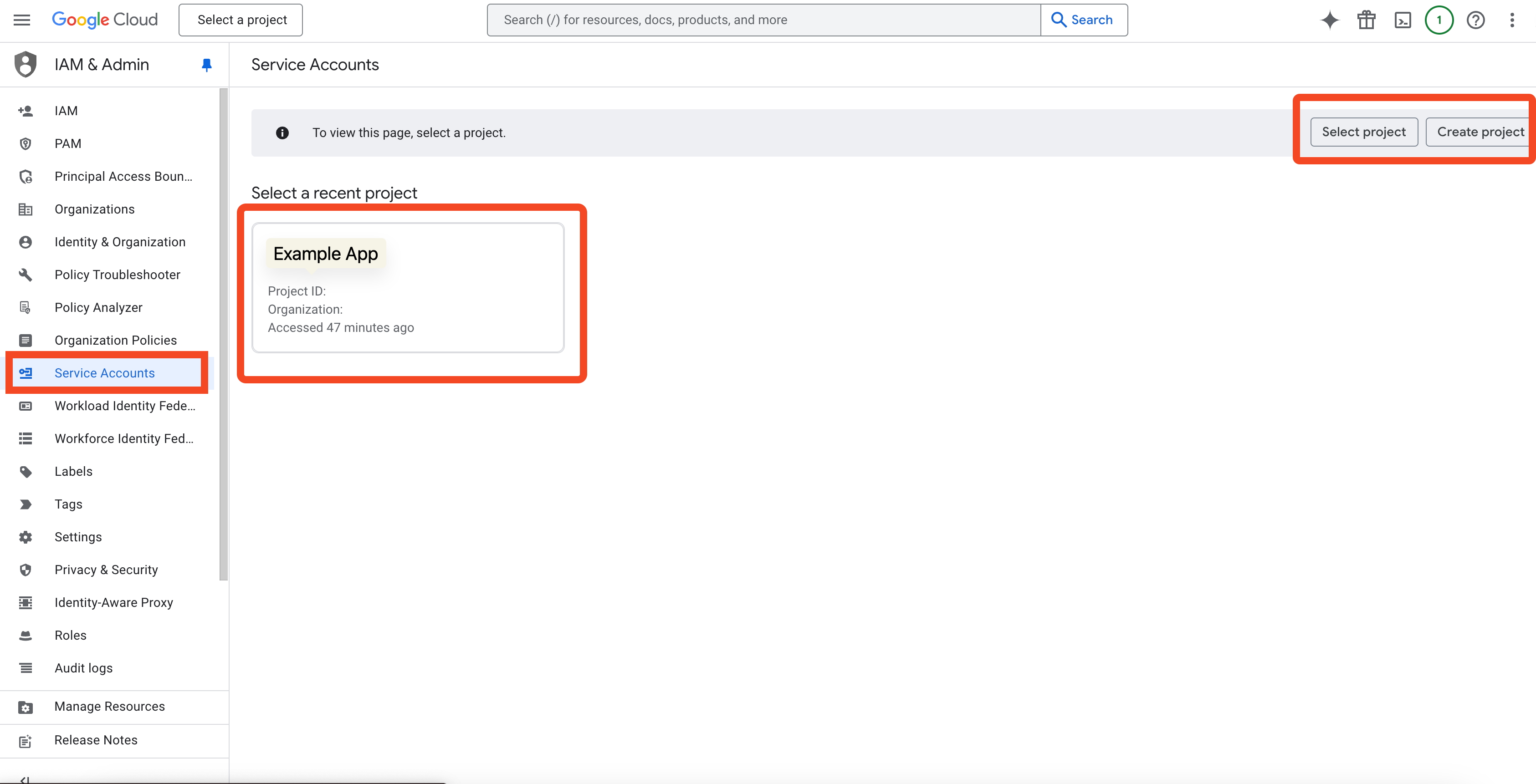Screen dimensions: 1536x784
Task: Click the IAM & Admin shield icon
Action: [25, 64]
